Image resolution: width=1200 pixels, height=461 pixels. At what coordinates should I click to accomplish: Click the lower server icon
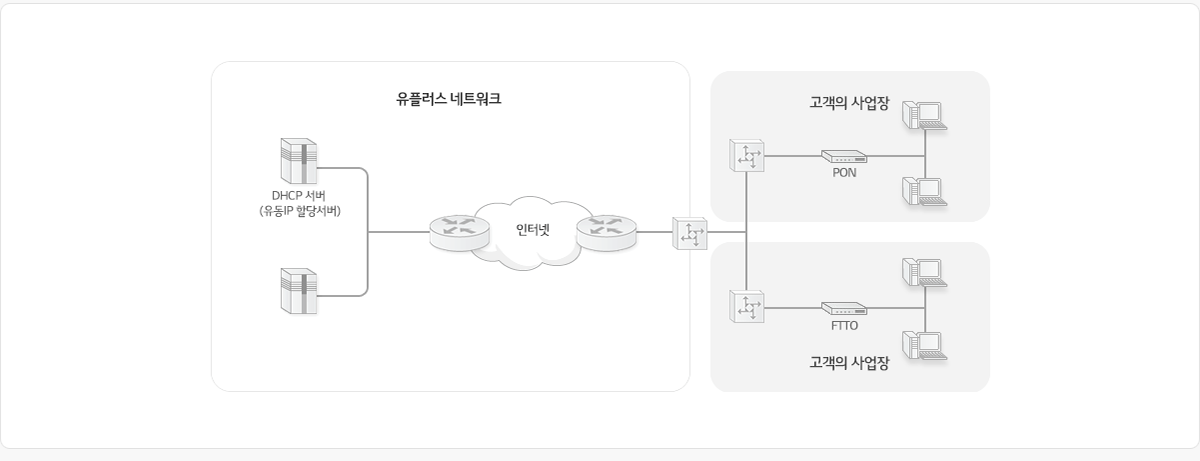point(298,291)
